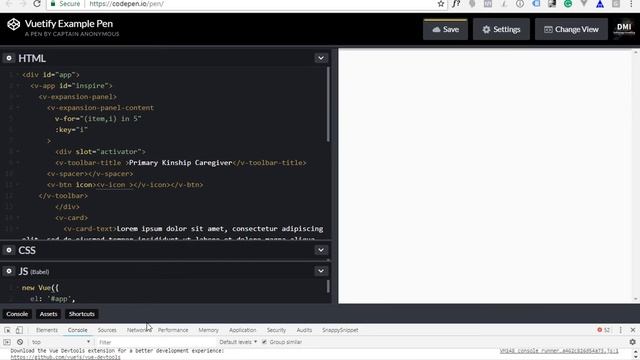
Task: Open JS editor settings gear
Action: (x=9, y=271)
